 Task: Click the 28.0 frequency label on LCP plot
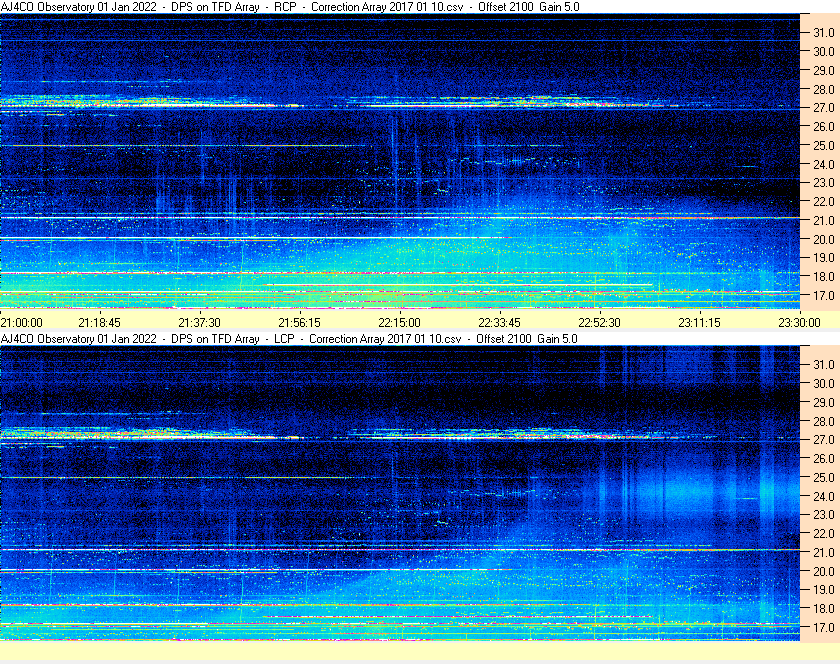pos(824,422)
